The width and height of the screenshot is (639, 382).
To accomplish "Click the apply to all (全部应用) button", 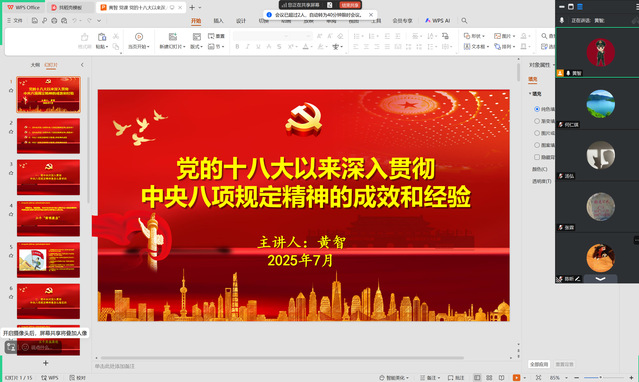I will point(539,364).
